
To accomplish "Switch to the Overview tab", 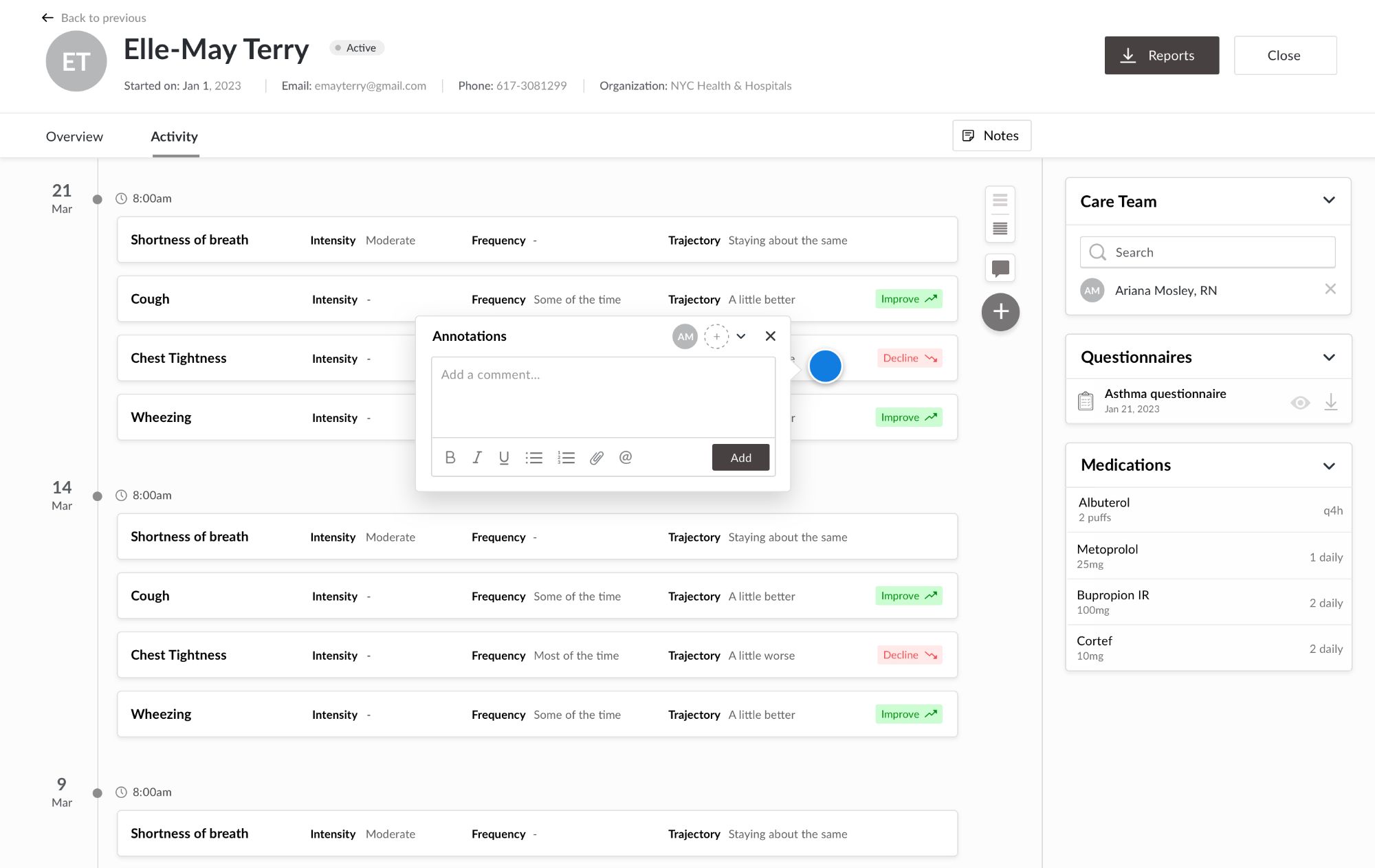I will [74, 137].
